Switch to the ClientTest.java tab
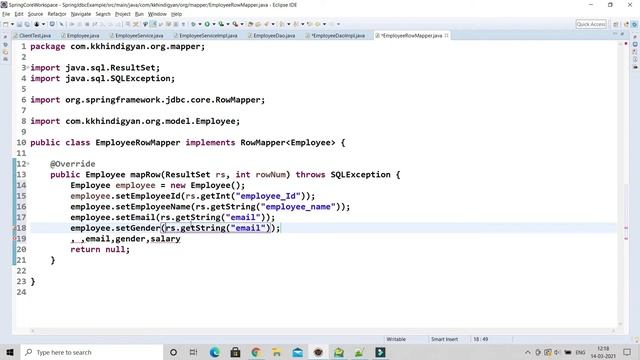 point(34,36)
